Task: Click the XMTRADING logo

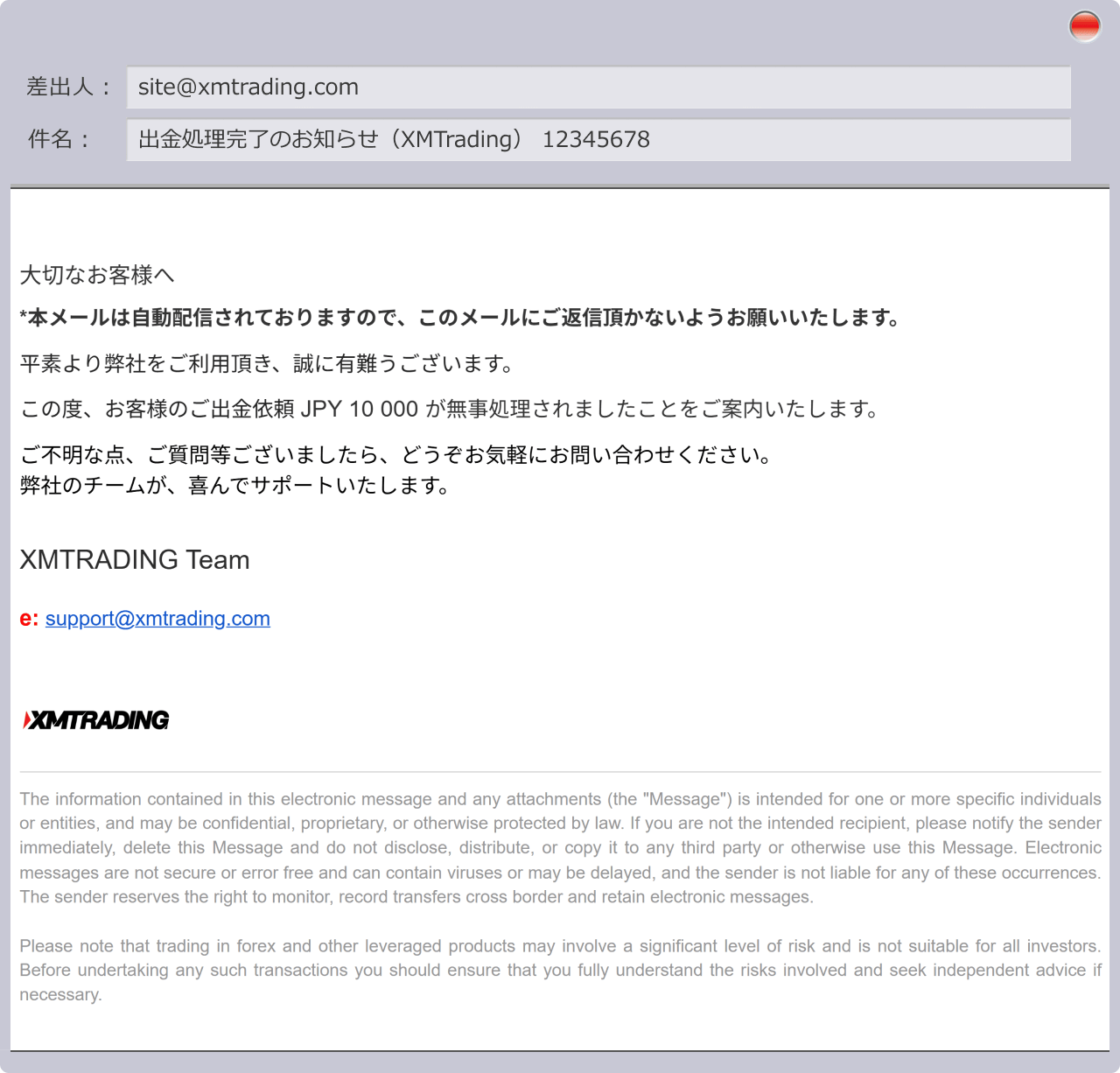Action: pyautogui.click(x=96, y=720)
